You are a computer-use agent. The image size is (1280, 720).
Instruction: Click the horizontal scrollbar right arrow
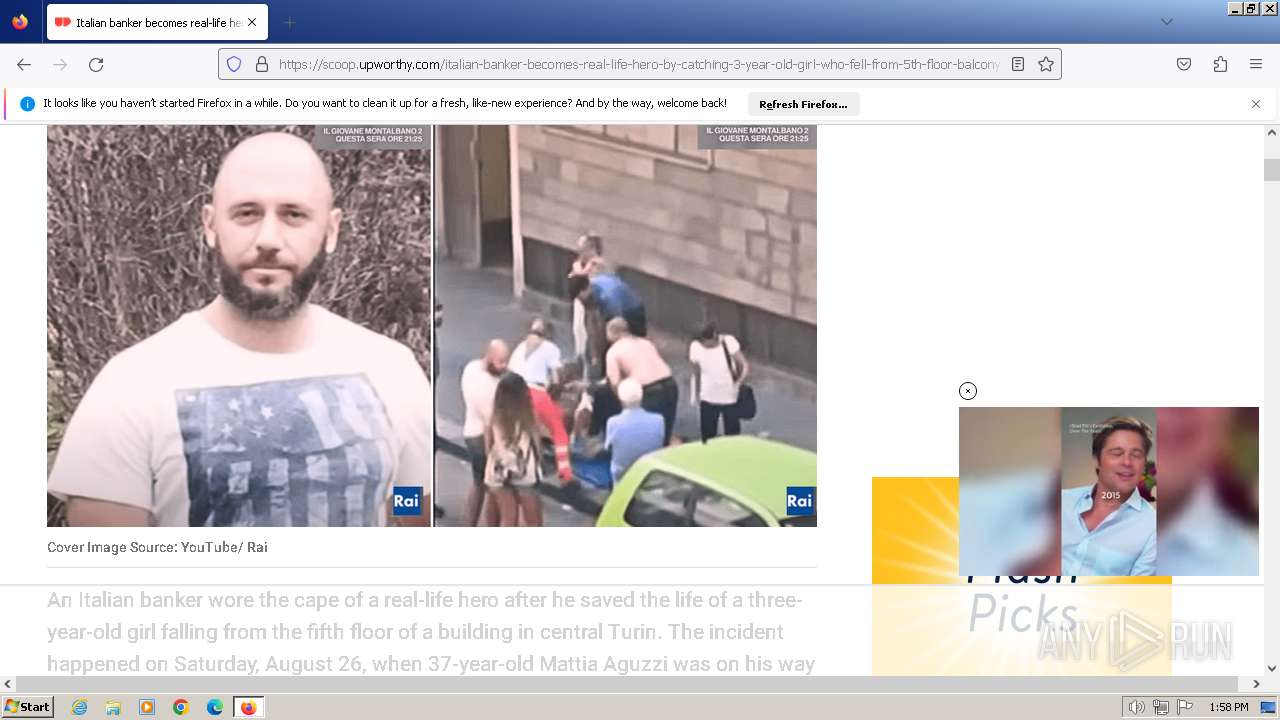coord(1256,684)
